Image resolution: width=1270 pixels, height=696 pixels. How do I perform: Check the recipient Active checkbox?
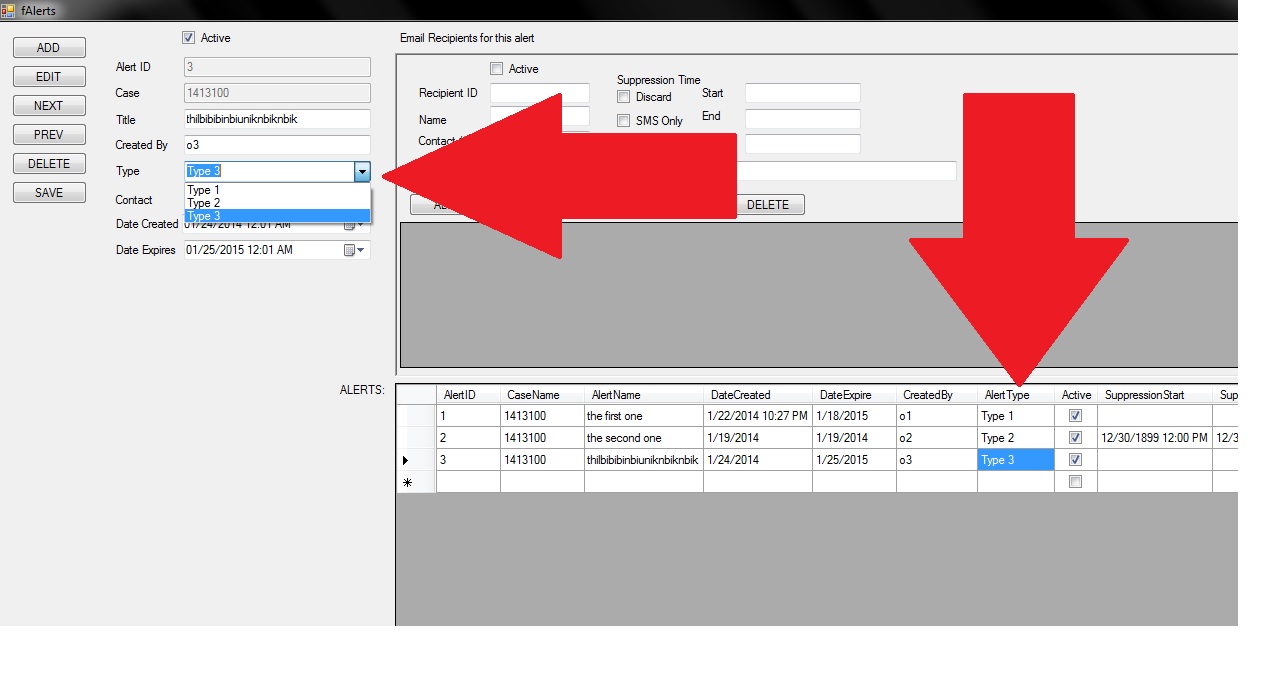496,69
